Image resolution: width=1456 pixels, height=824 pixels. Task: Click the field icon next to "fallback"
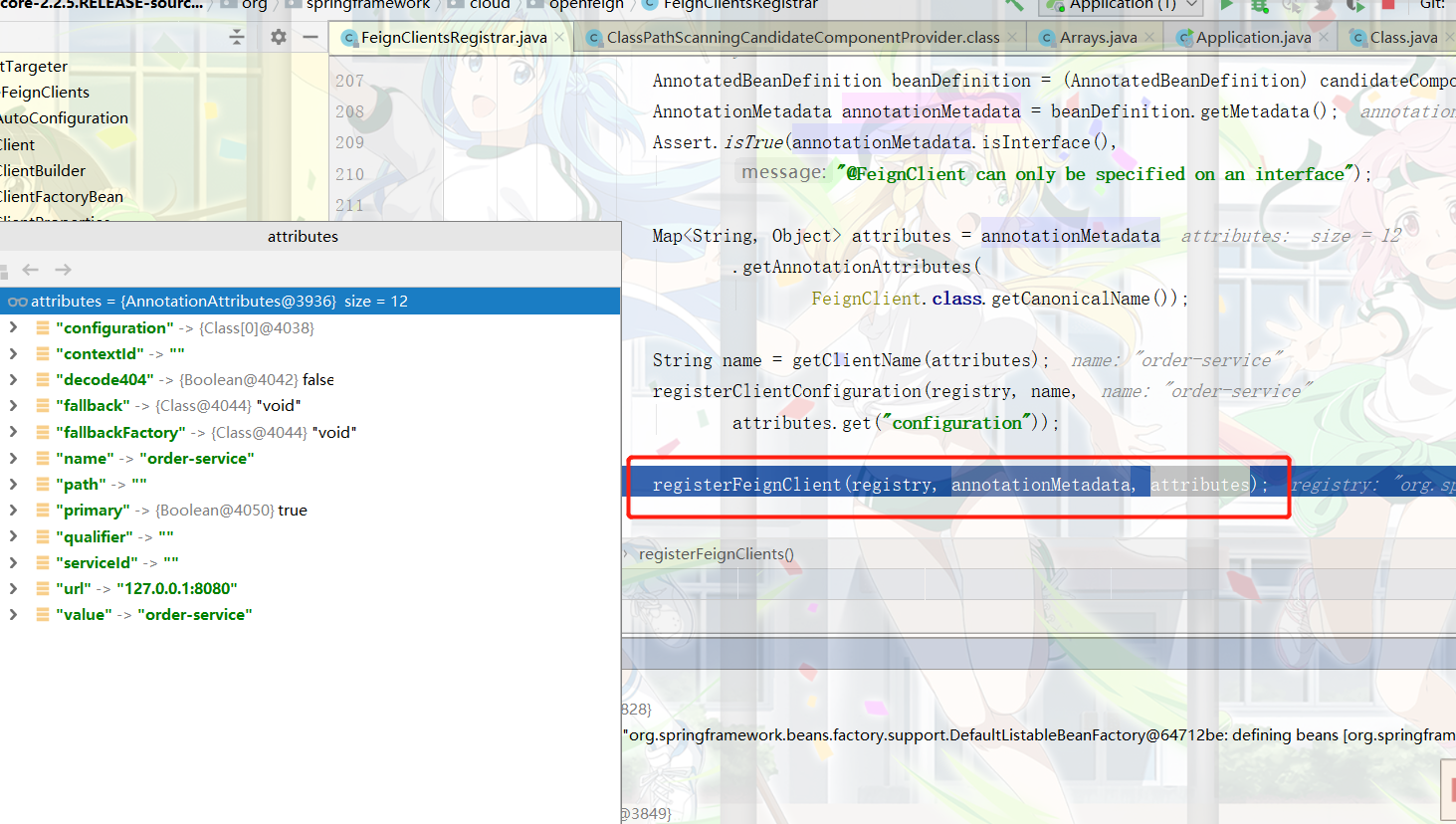[43, 405]
